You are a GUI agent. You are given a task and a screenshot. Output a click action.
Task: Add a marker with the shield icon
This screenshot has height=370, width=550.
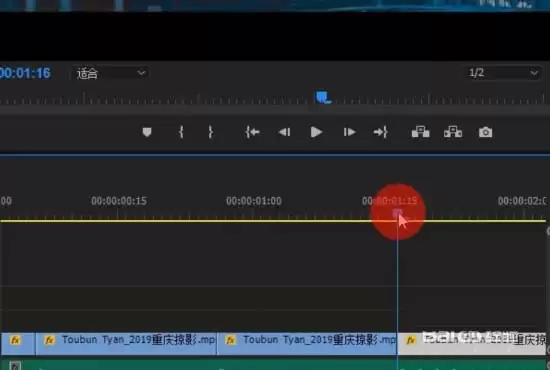click(147, 132)
